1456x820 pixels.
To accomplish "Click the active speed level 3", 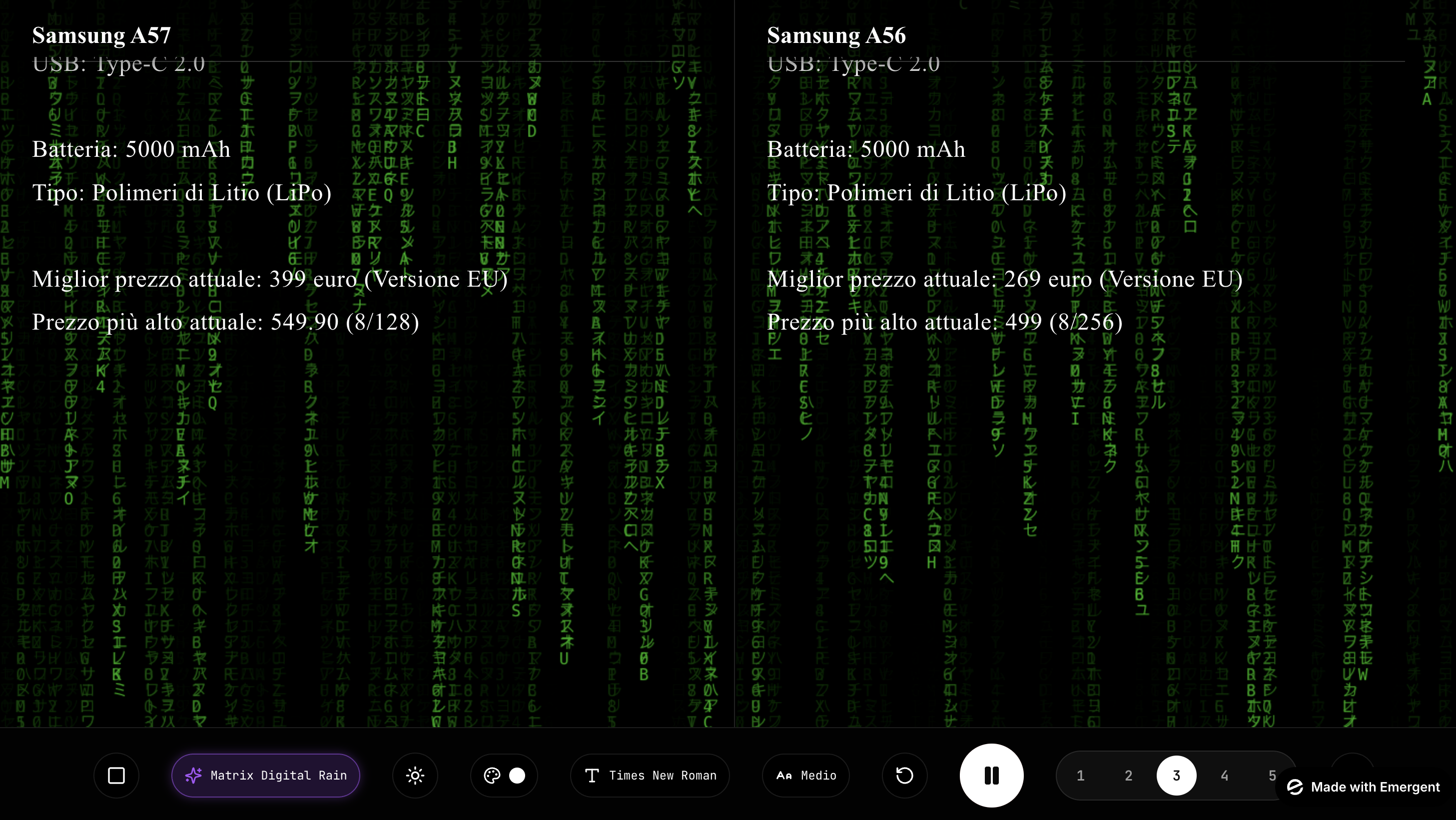I will tap(1176, 776).
